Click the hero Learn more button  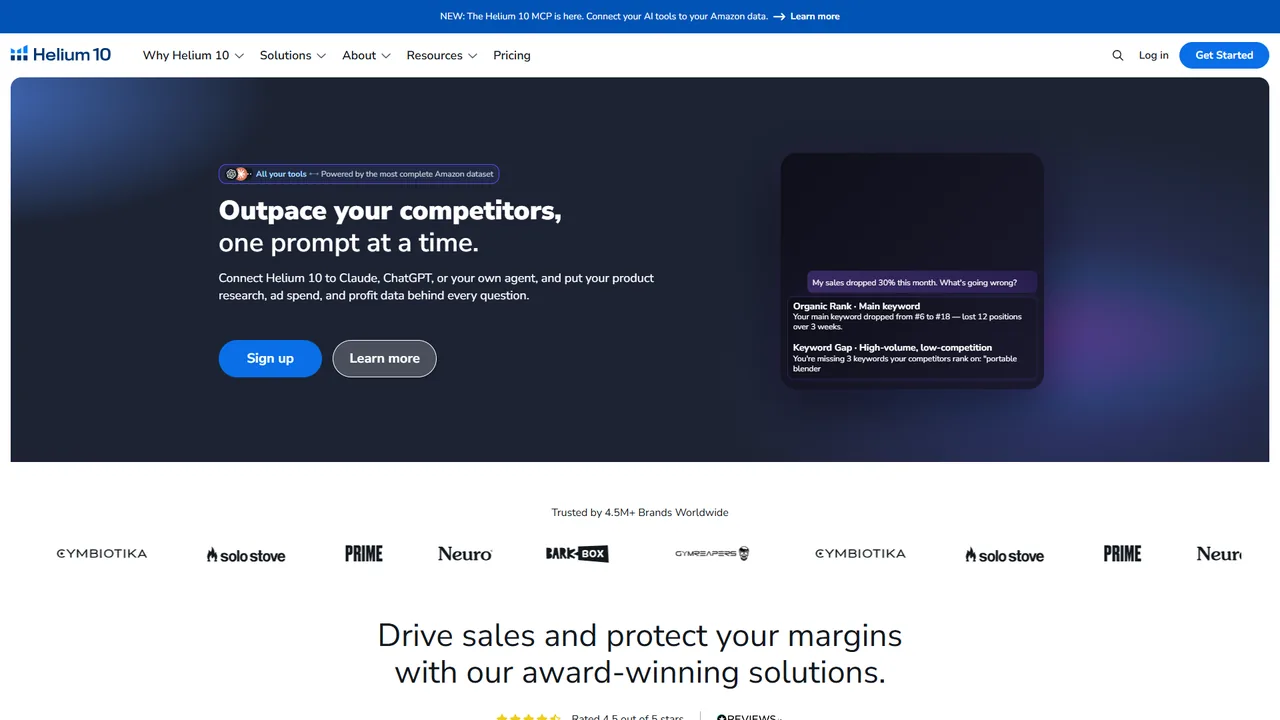[x=384, y=358]
